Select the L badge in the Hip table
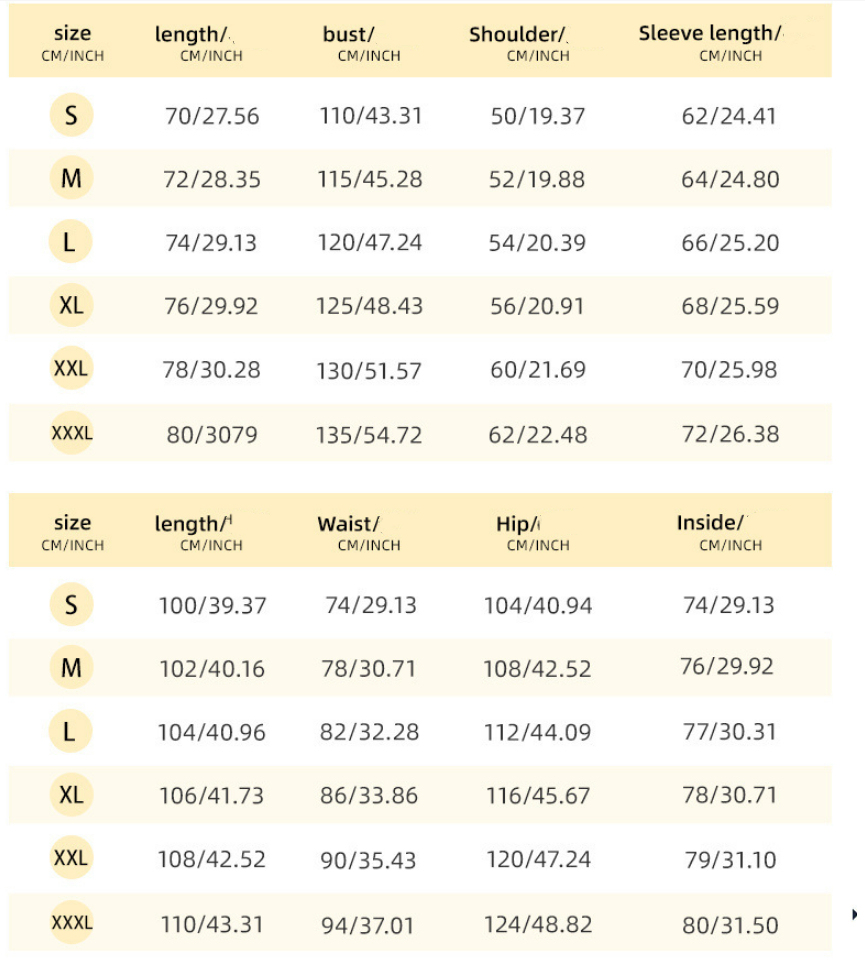This screenshot has width=865, height=964. pyautogui.click(x=70, y=732)
